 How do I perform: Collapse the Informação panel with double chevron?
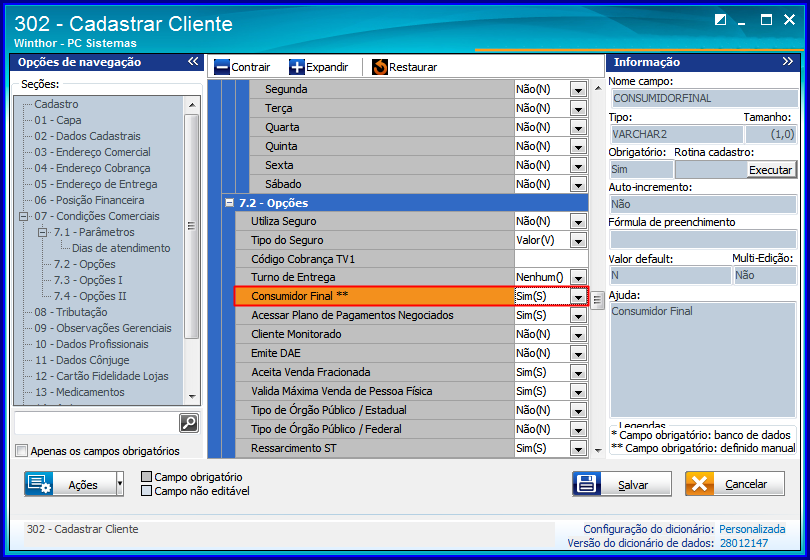pyautogui.click(x=787, y=61)
